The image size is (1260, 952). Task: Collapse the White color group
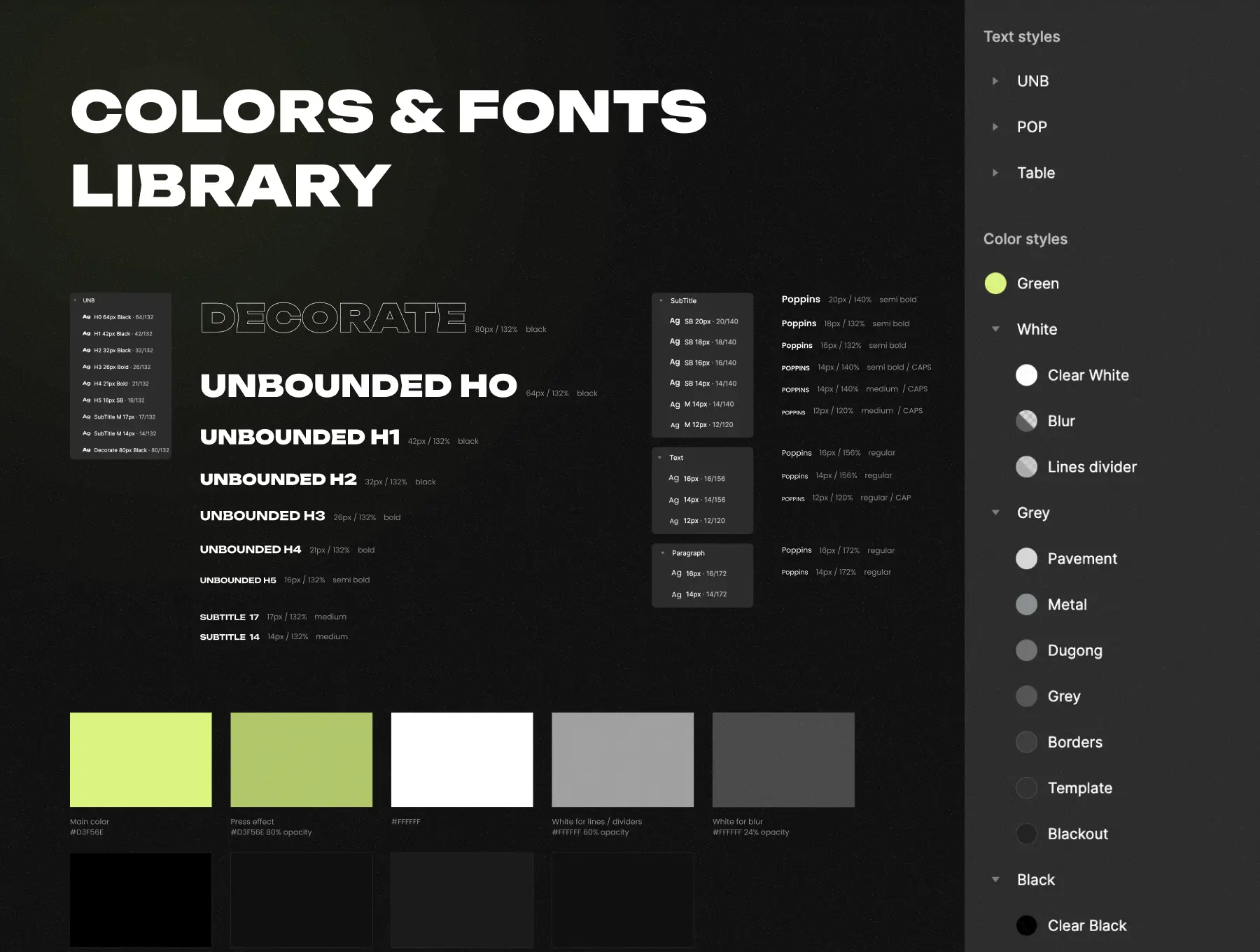995,329
